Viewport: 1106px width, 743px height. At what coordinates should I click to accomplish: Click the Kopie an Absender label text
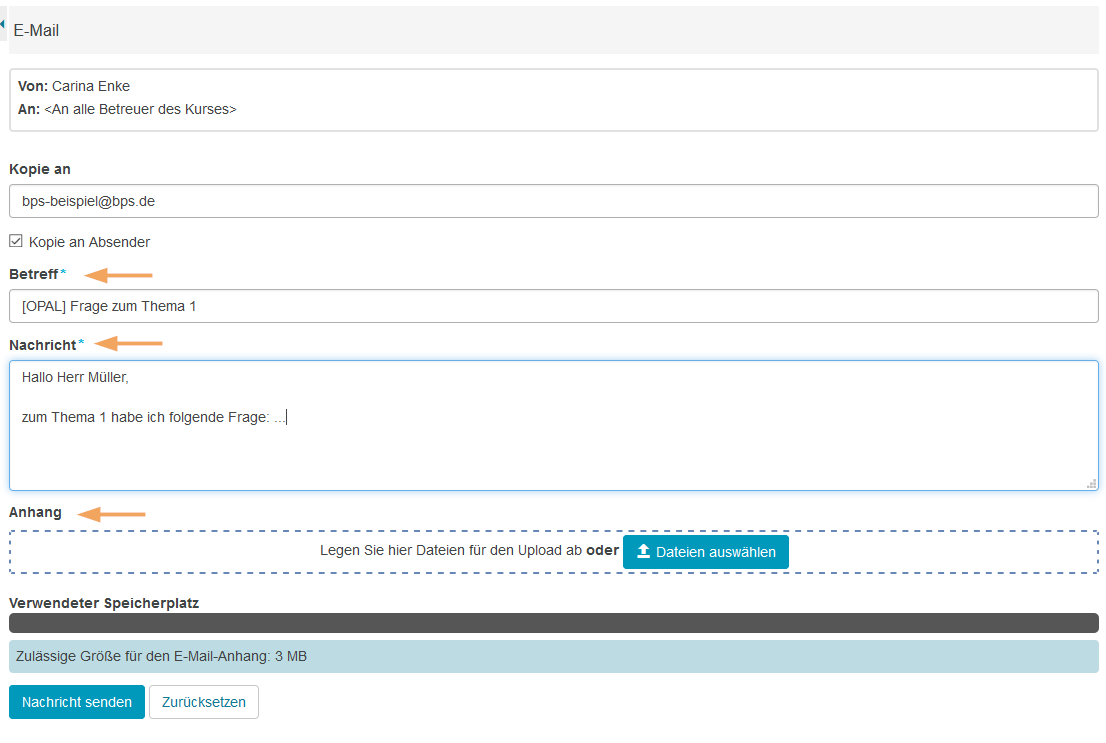[x=90, y=242]
